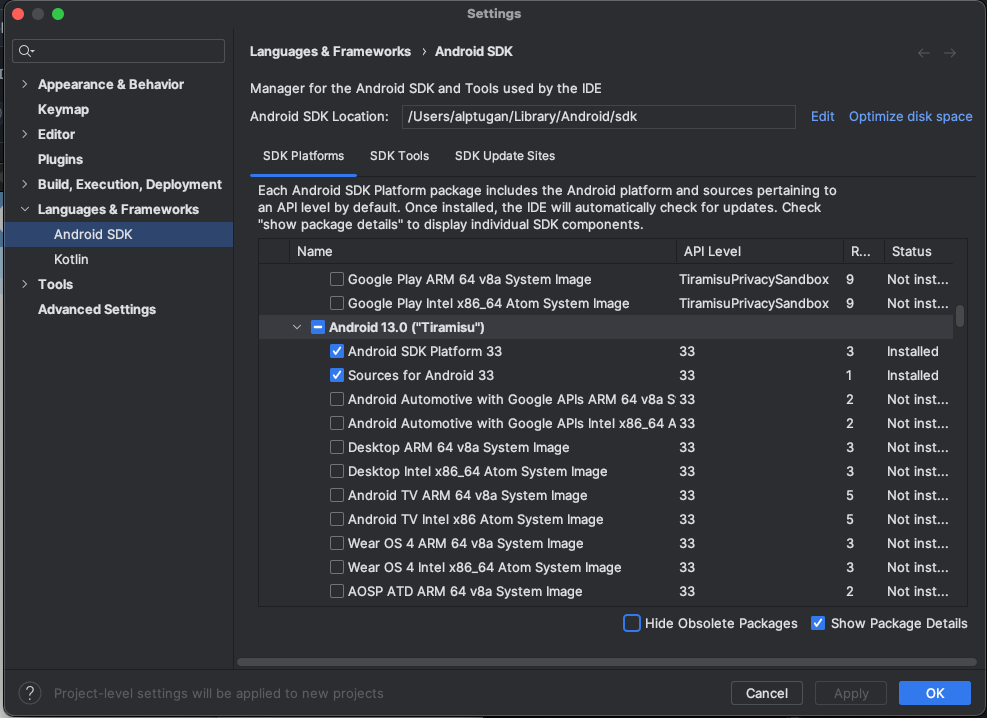Sort by Name column header
The height and width of the screenshot is (718, 987).
(483, 251)
